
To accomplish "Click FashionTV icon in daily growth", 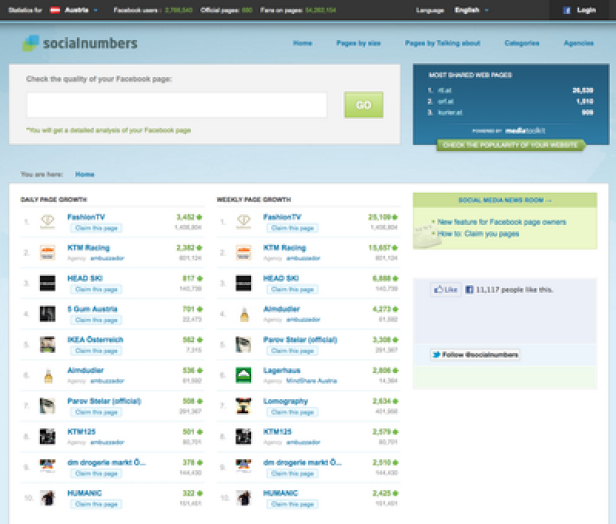I will (x=48, y=222).
